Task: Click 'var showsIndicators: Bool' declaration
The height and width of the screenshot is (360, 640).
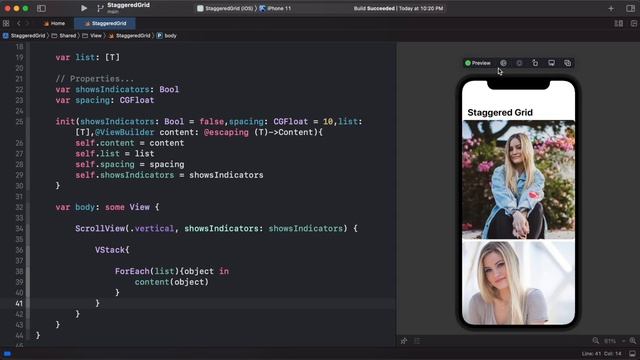Action: pos(117,89)
